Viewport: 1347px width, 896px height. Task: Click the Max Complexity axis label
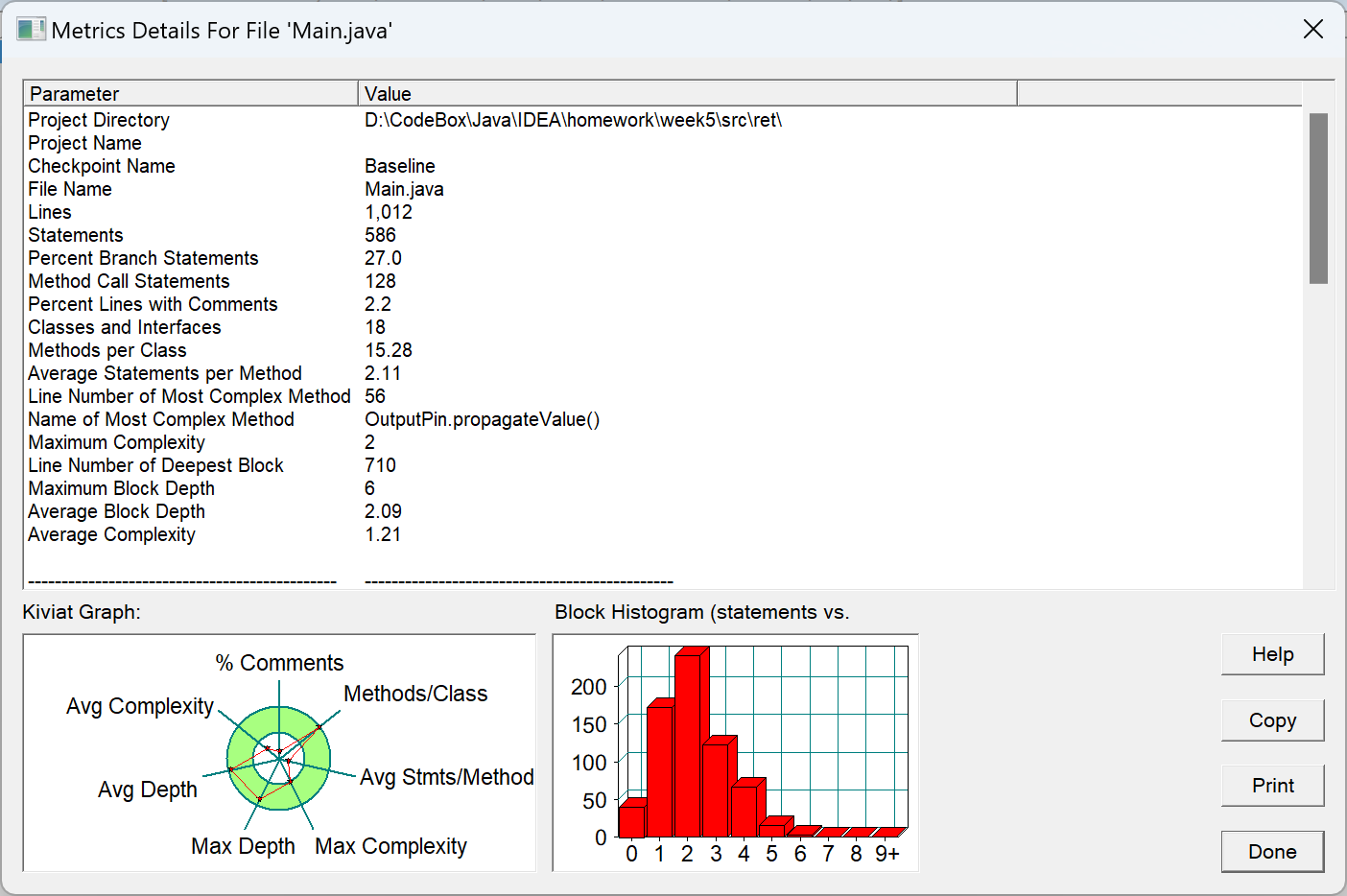(390, 846)
